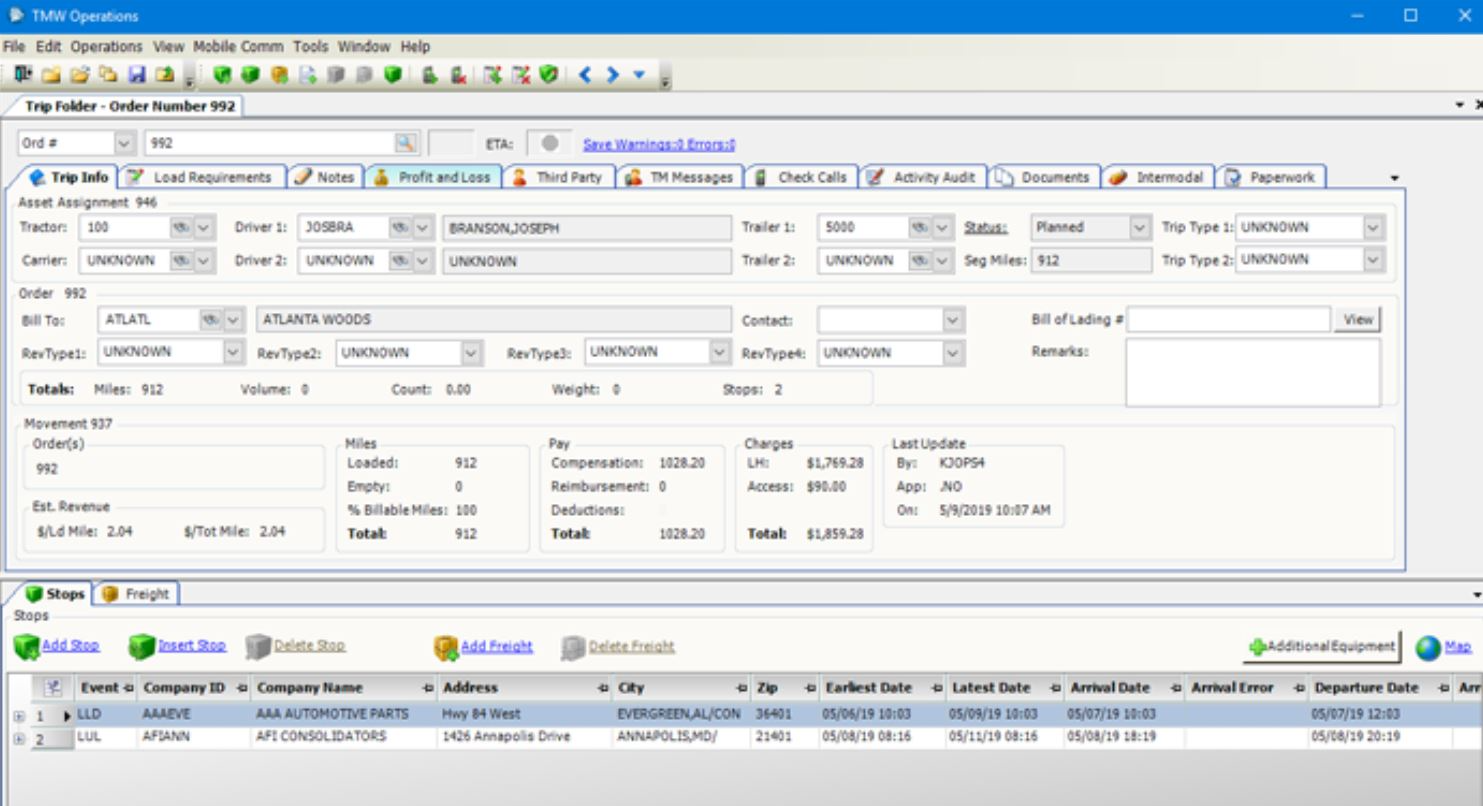
Task: Click the Trailer 1 lookup eye icon
Action: pos(919,227)
